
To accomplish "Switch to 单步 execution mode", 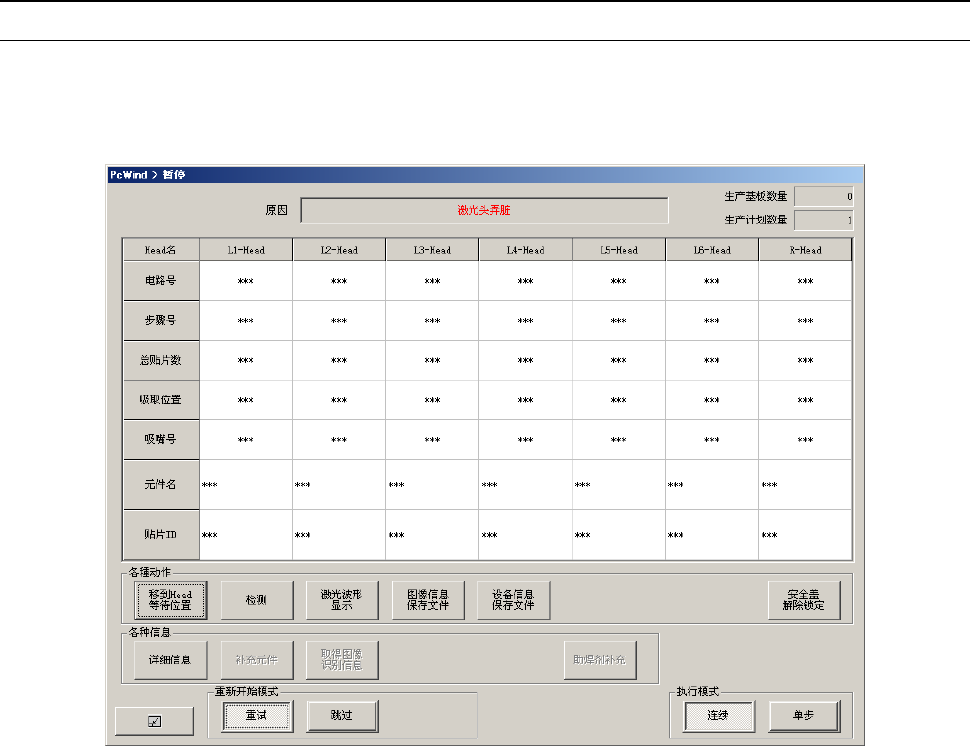I will click(804, 716).
